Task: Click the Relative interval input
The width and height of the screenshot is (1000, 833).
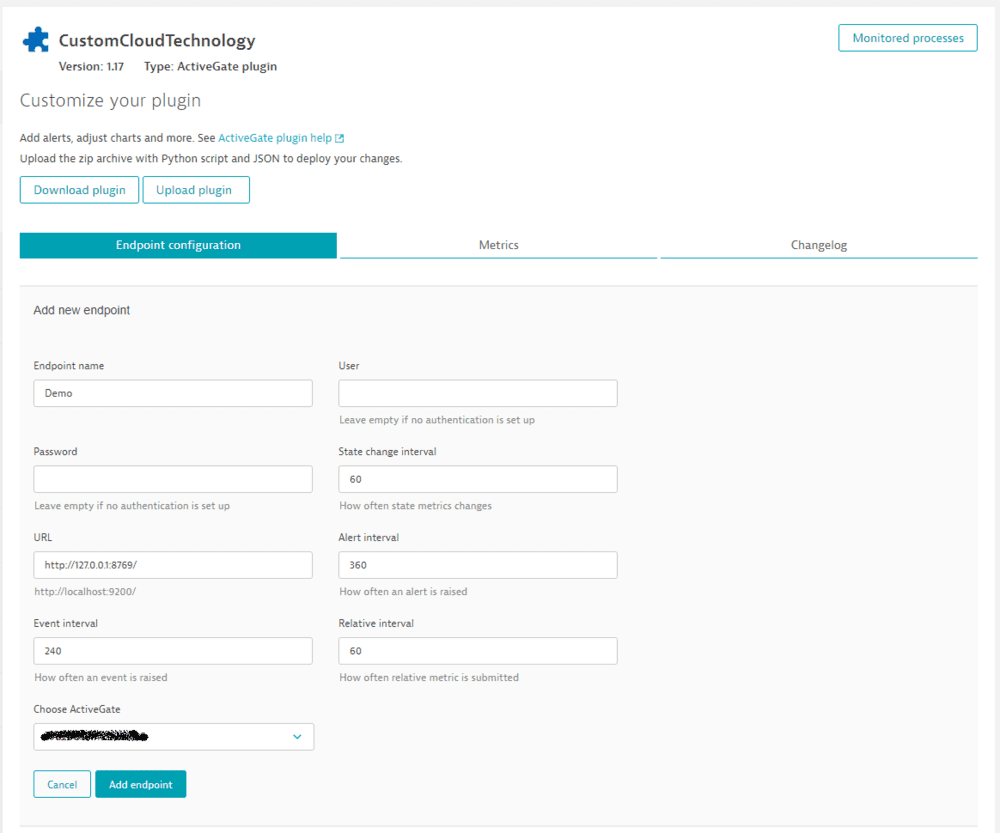Action: 477,651
